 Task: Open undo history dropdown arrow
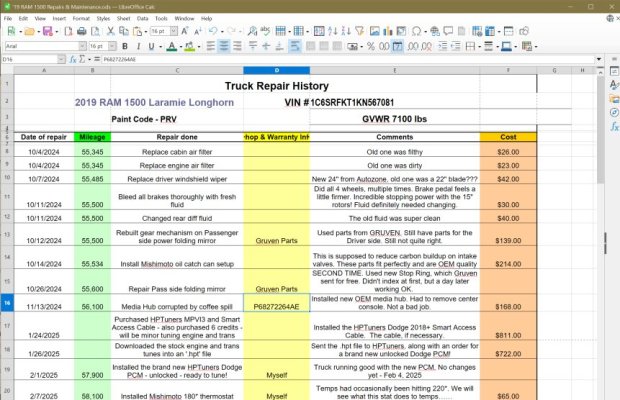click(222, 32)
